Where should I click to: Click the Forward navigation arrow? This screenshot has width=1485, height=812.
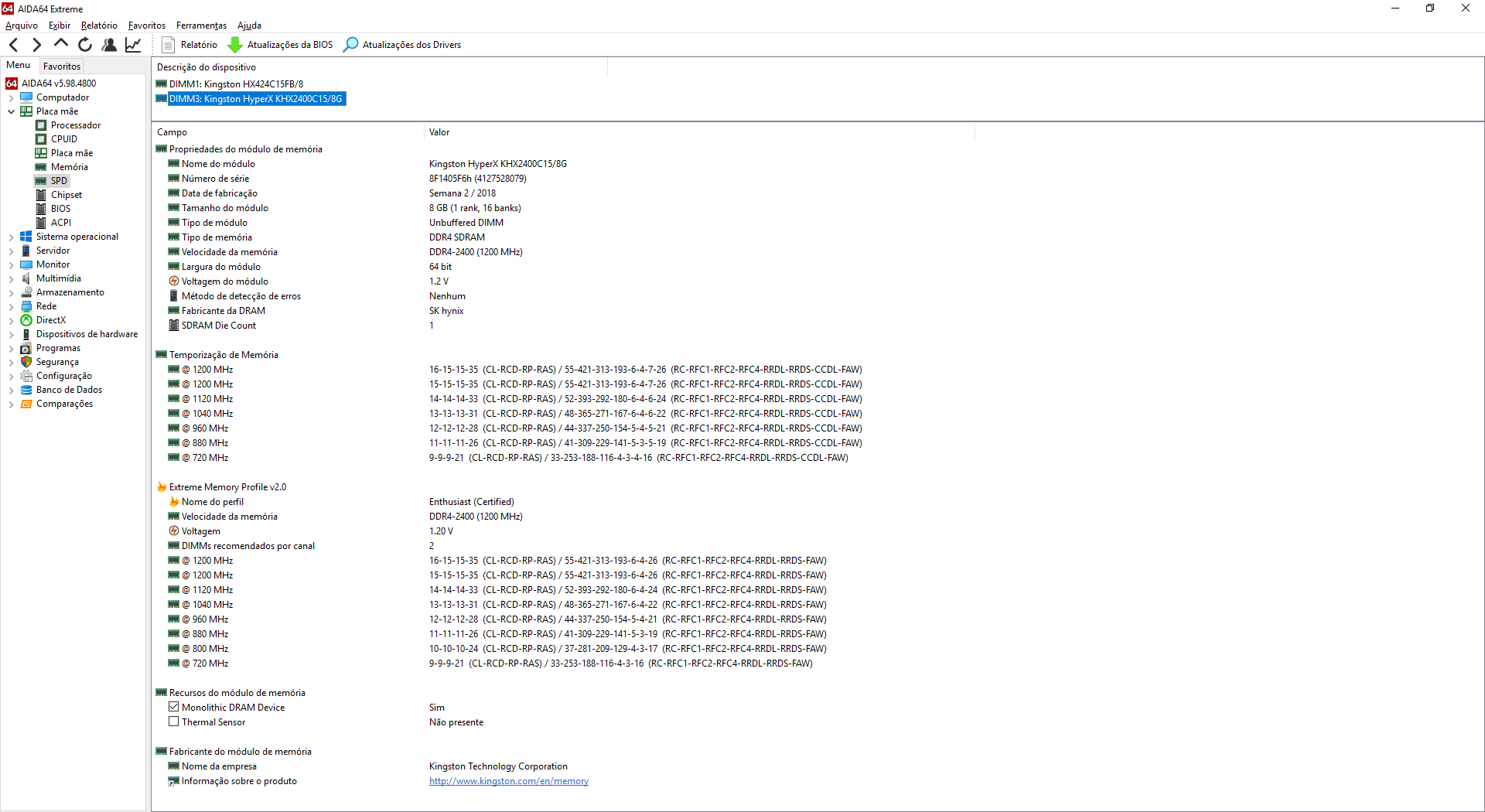[36, 45]
